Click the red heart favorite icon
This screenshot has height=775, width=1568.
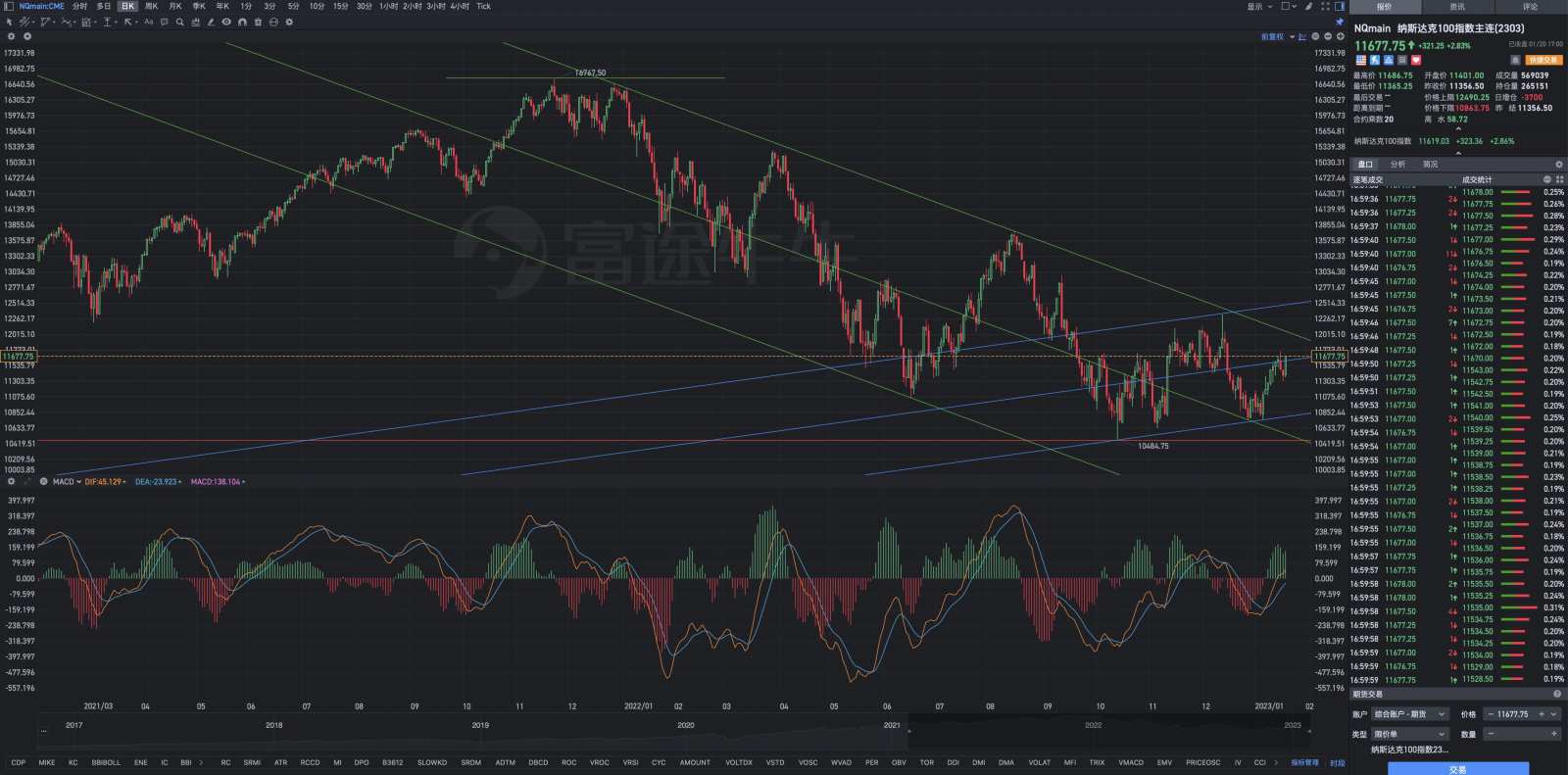pos(1415,60)
